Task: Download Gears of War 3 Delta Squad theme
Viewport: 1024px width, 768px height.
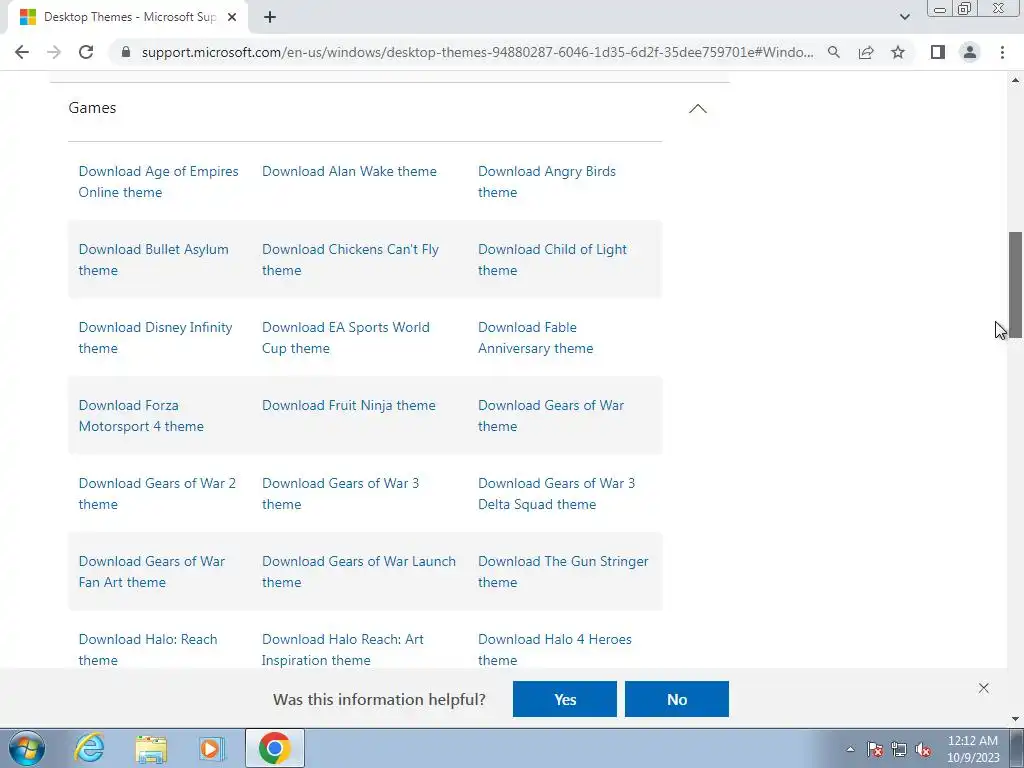Action: (556, 493)
